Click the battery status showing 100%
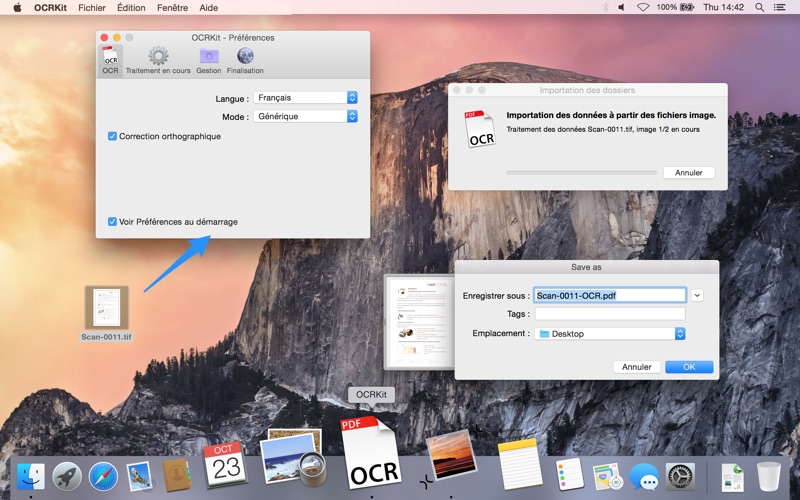 (x=675, y=7)
